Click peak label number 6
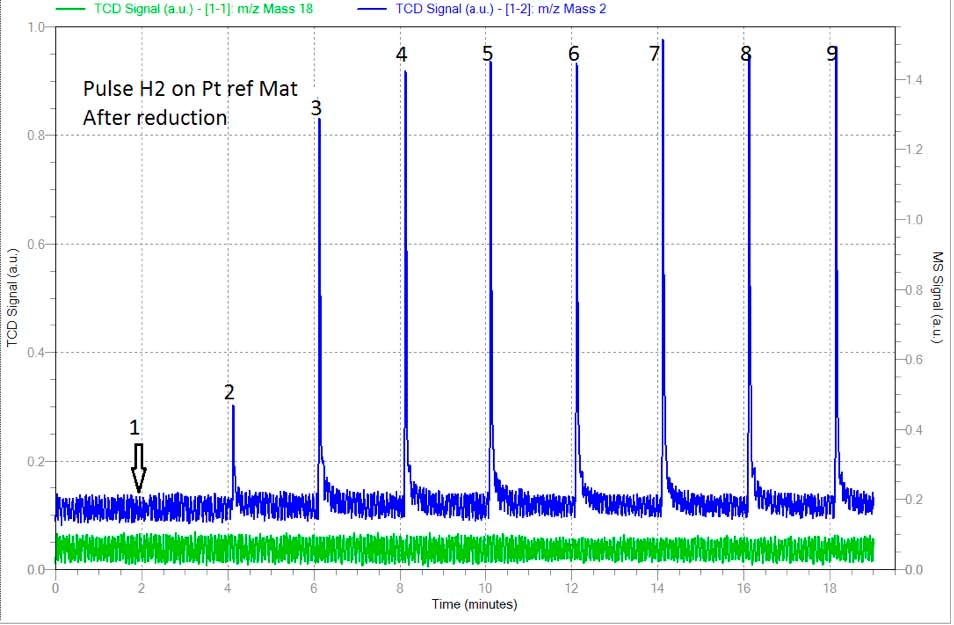Viewport: 954px width, 625px height. tap(573, 54)
